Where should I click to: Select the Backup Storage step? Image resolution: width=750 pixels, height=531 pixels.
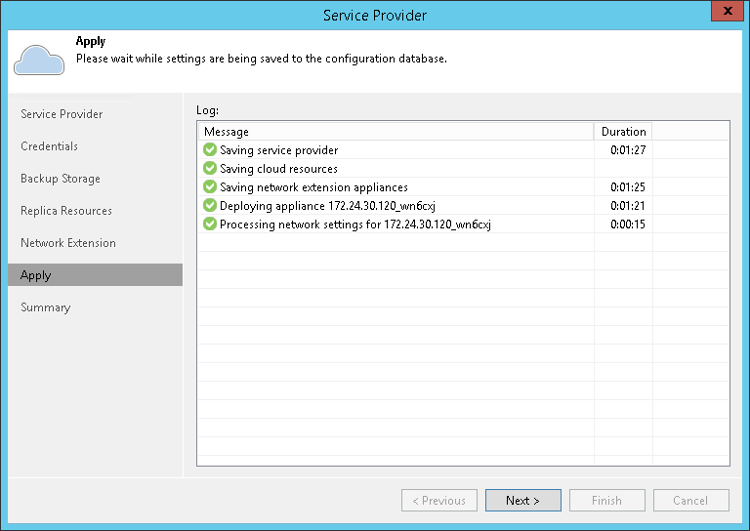(60, 179)
